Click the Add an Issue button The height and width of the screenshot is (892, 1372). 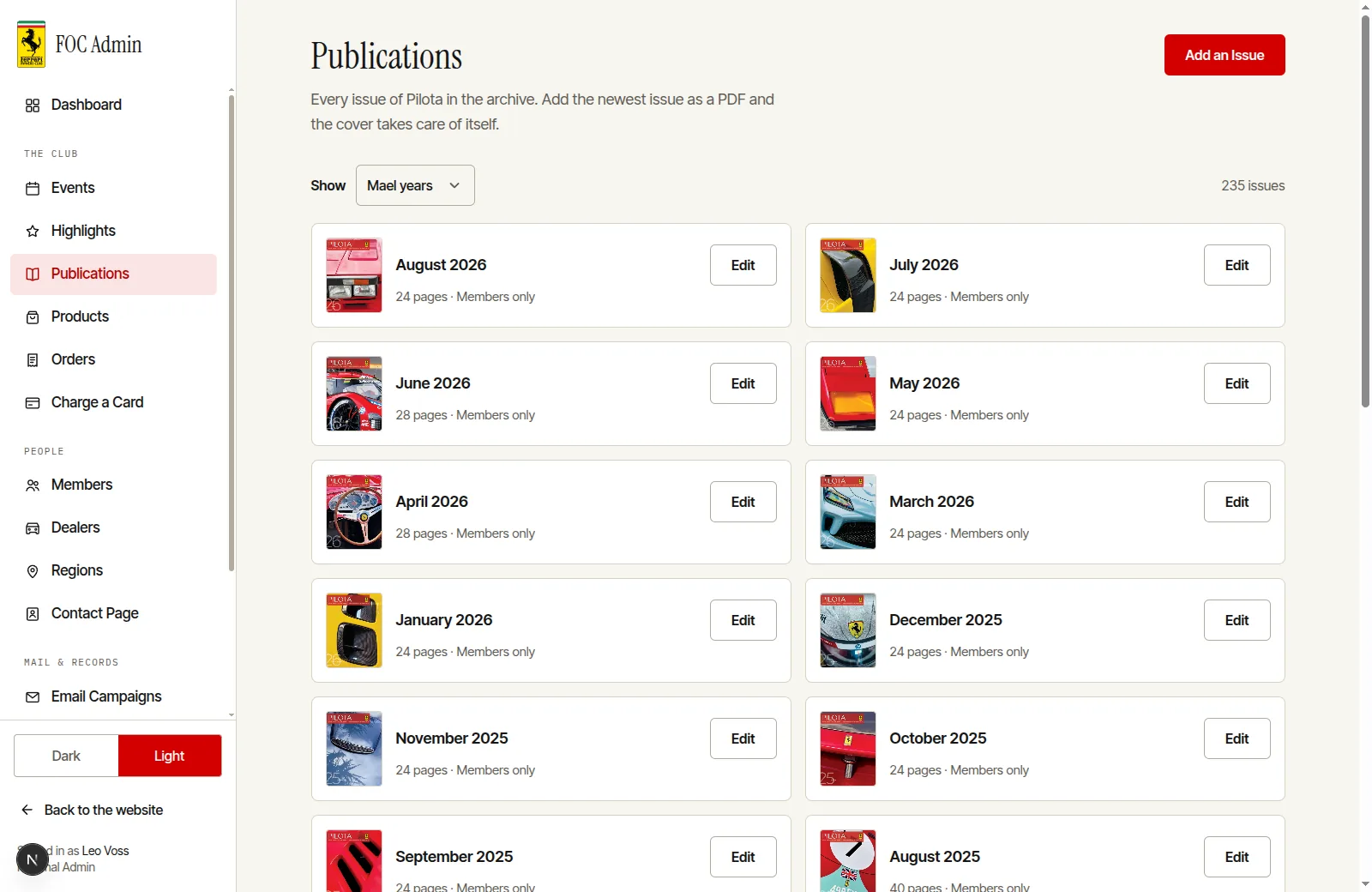1225,55
